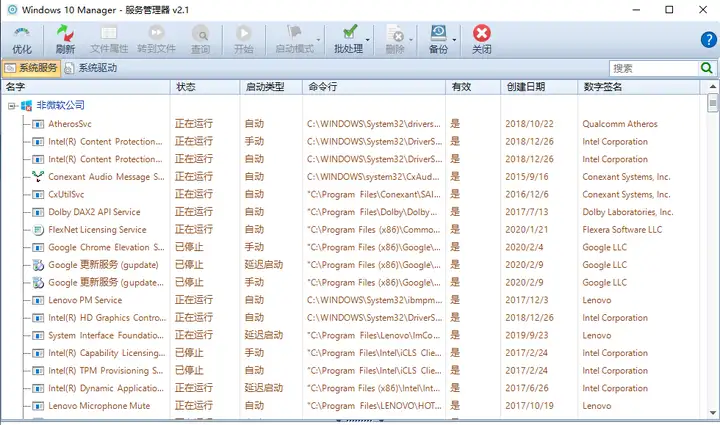Switch to the 系统驱动 tab

(90, 68)
